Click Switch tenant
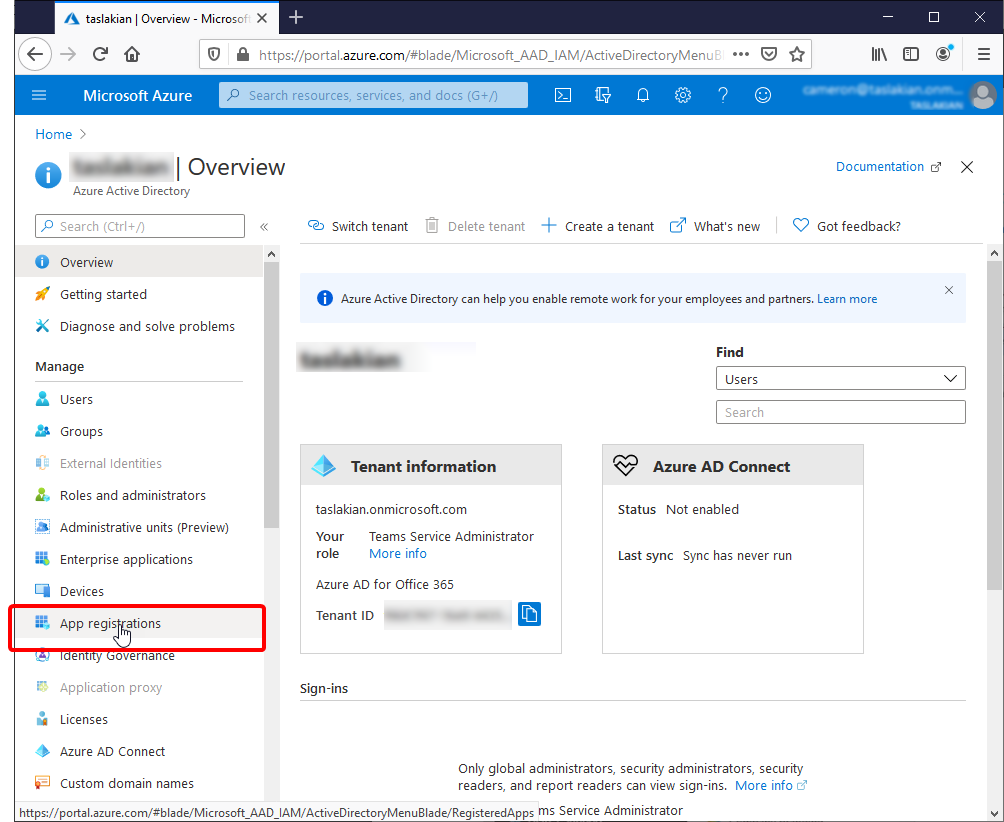The height and width of the screenshot is (822, 1004). coord(358,227)
